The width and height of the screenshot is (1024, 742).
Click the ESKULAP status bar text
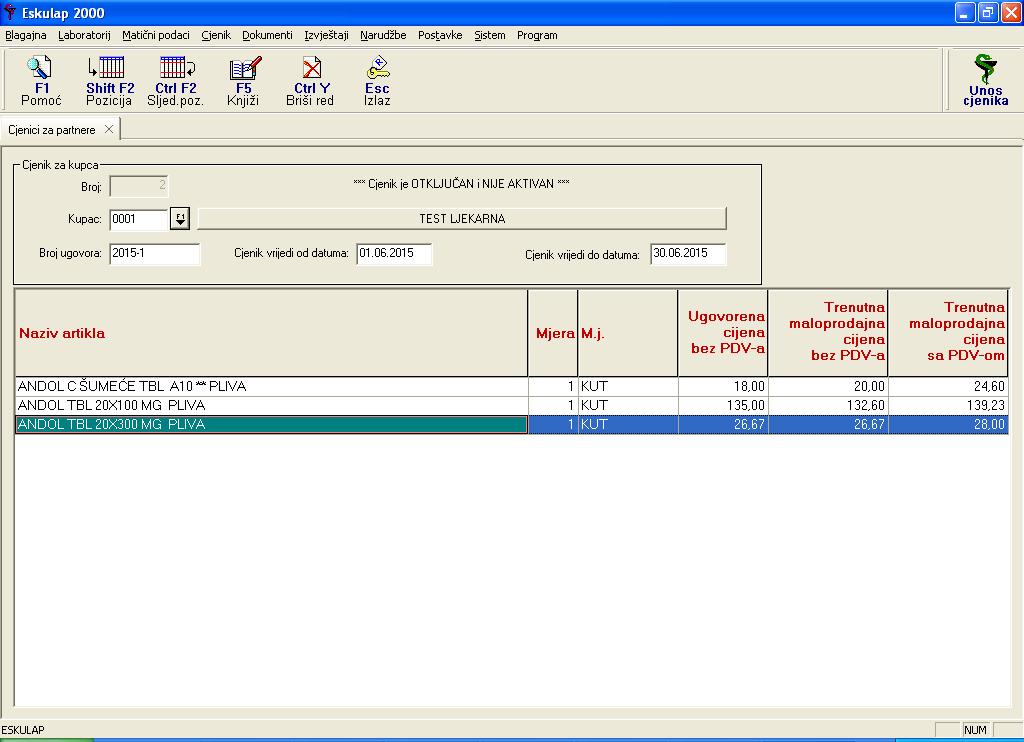[x=23, y=730]
